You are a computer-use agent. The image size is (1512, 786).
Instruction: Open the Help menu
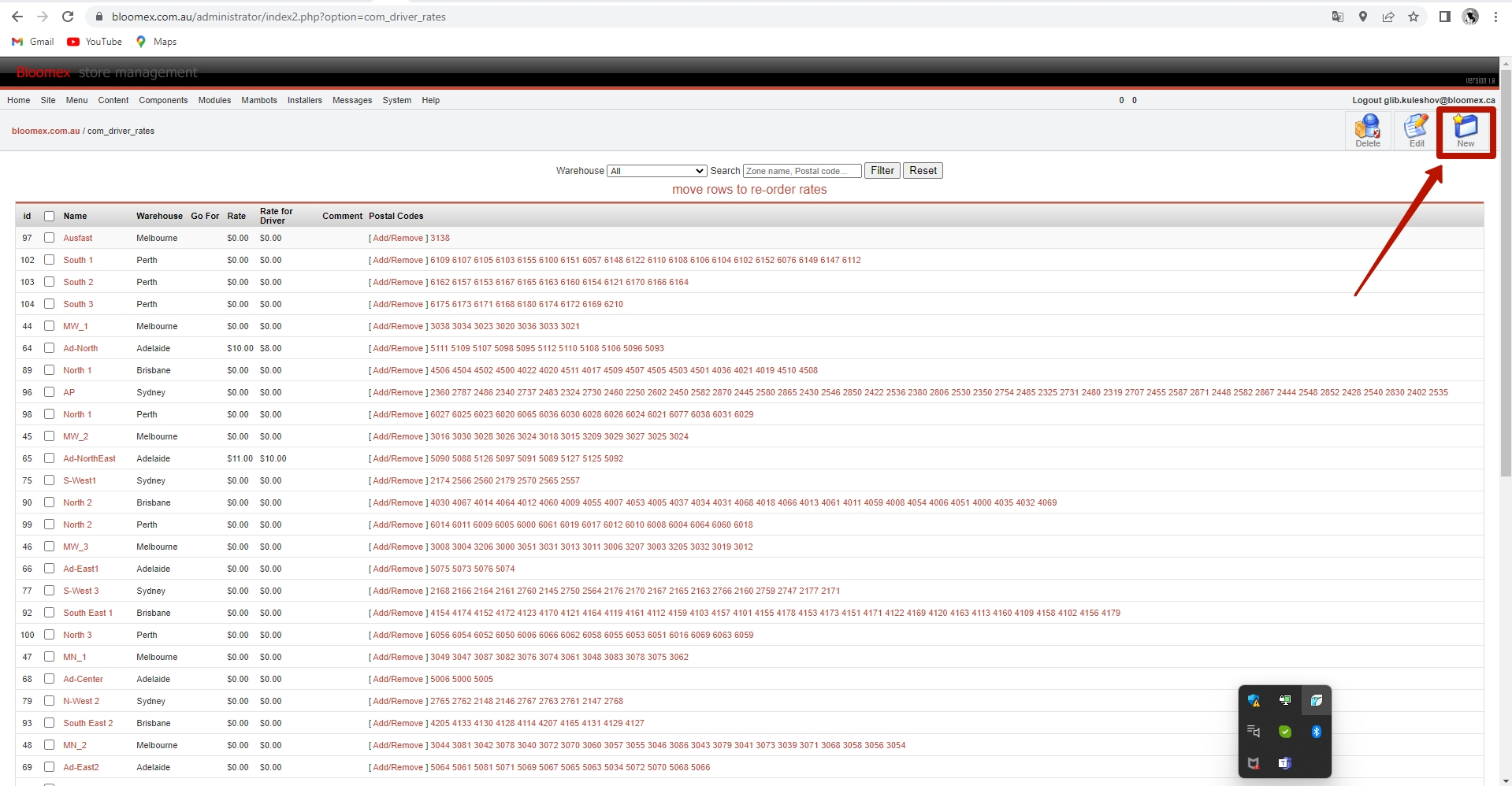pyautogui.click(x=430, y=100)
